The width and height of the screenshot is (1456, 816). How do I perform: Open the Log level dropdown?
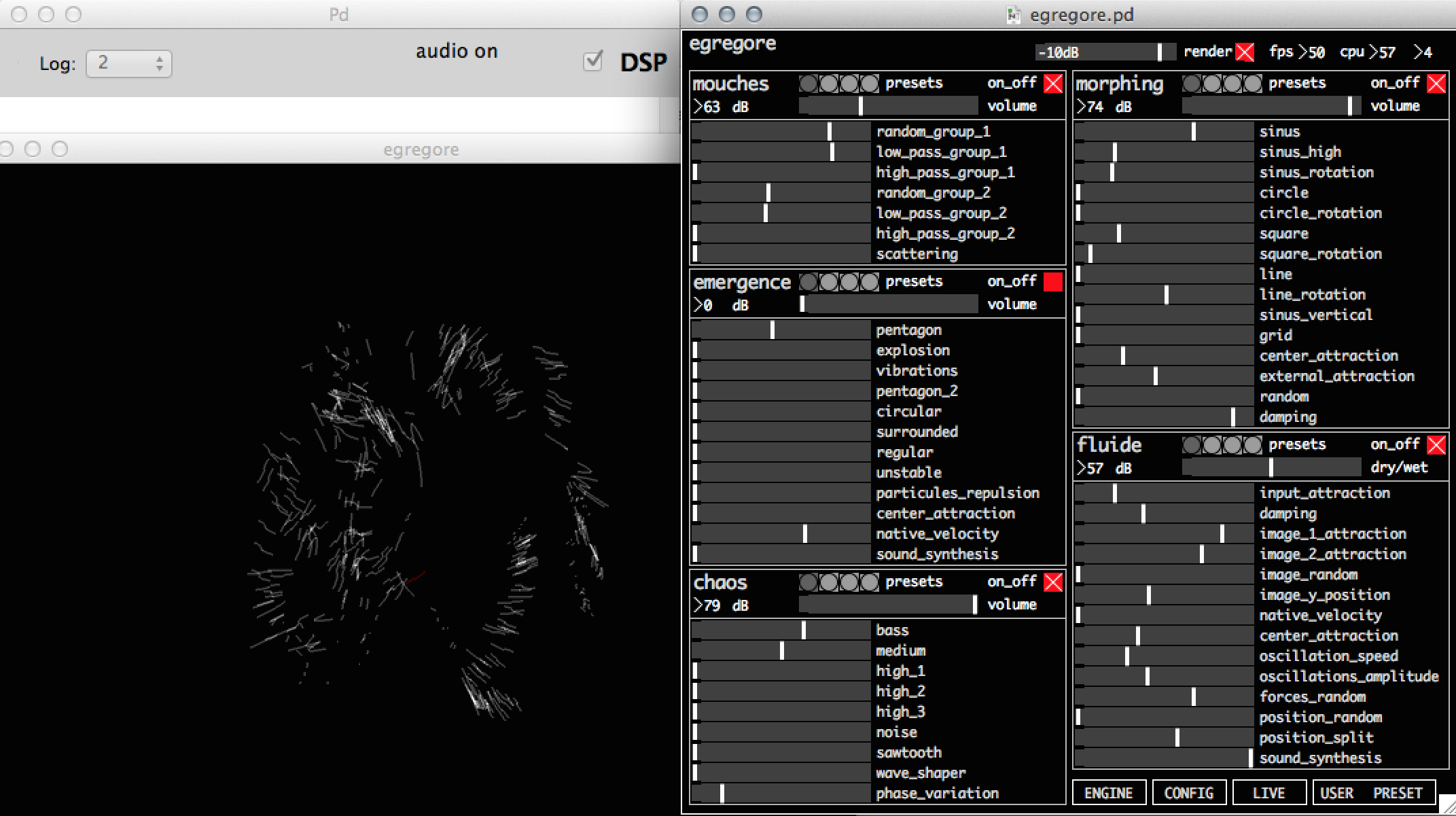[x=129, y=63]
